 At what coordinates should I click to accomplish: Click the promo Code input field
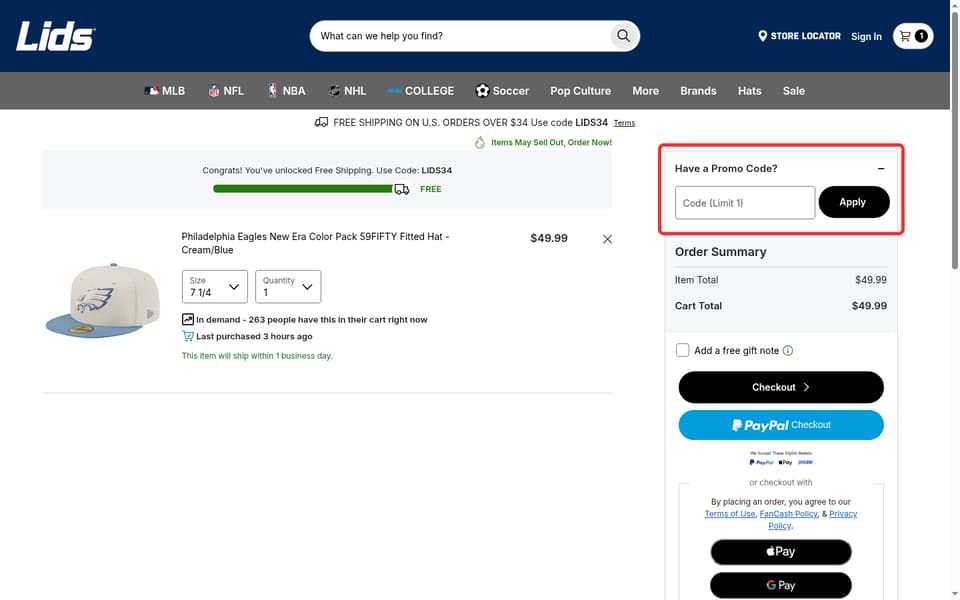744,203
